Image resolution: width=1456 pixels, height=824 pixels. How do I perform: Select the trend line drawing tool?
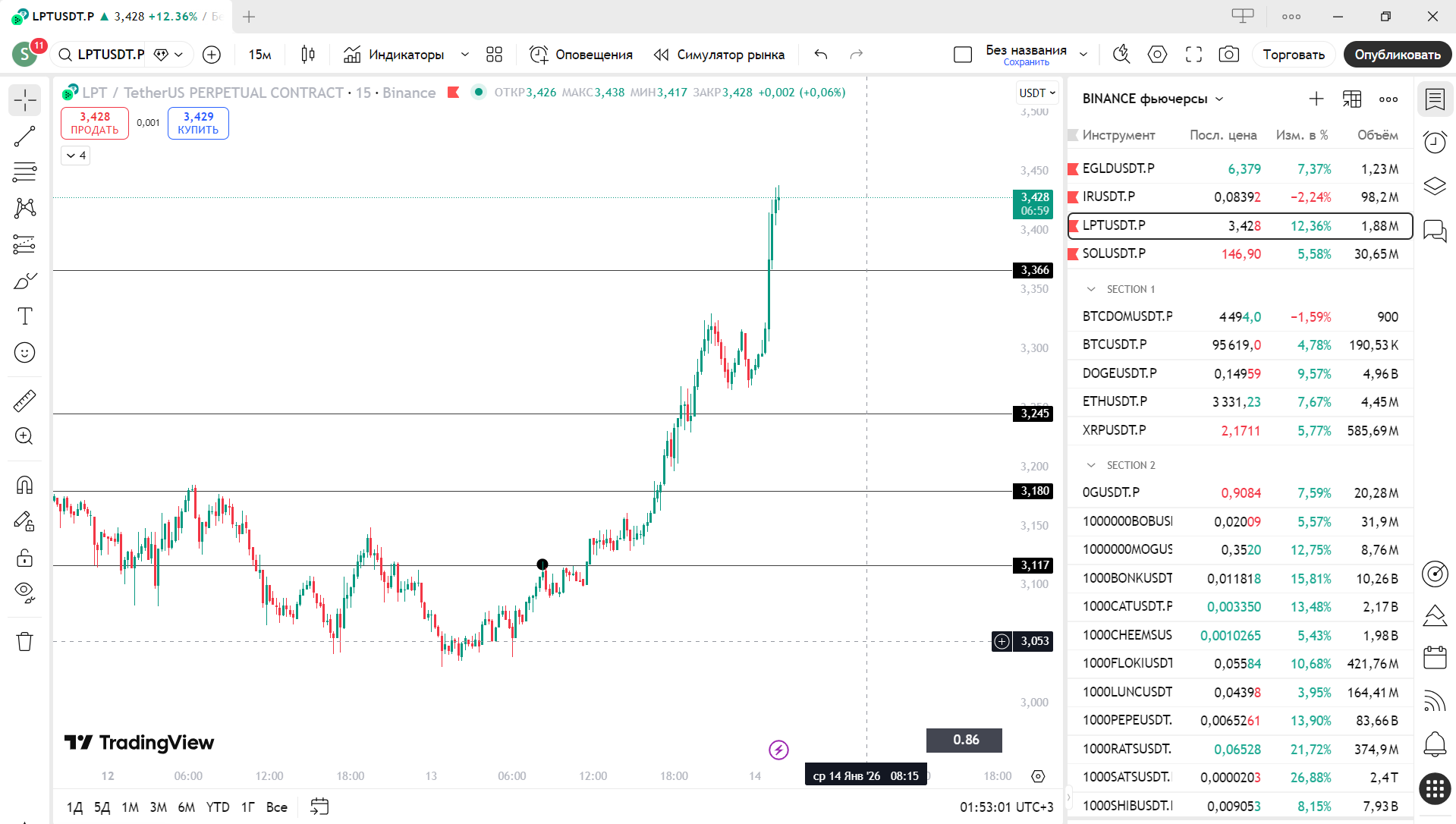click(x=24, y=137)
